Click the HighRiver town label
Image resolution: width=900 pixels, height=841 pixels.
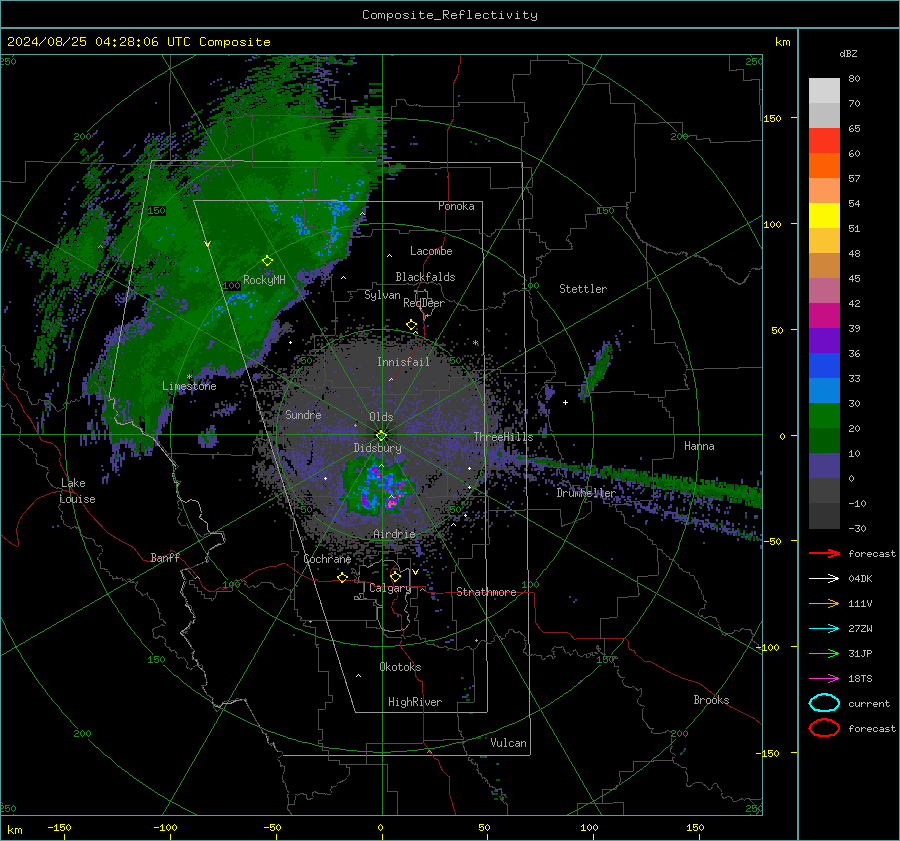tap(415, 702)
